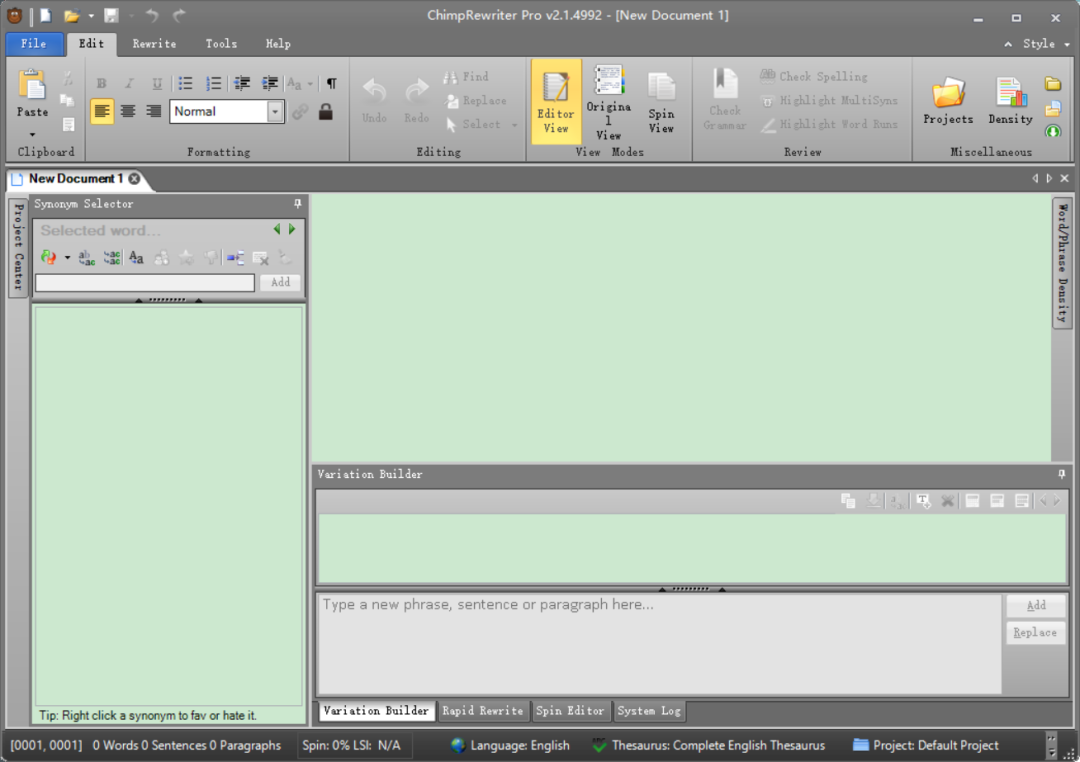This screenshot has width=1080, height=762.
Task: Click the Save disk icon in title bar
Action: coord(111,15)
